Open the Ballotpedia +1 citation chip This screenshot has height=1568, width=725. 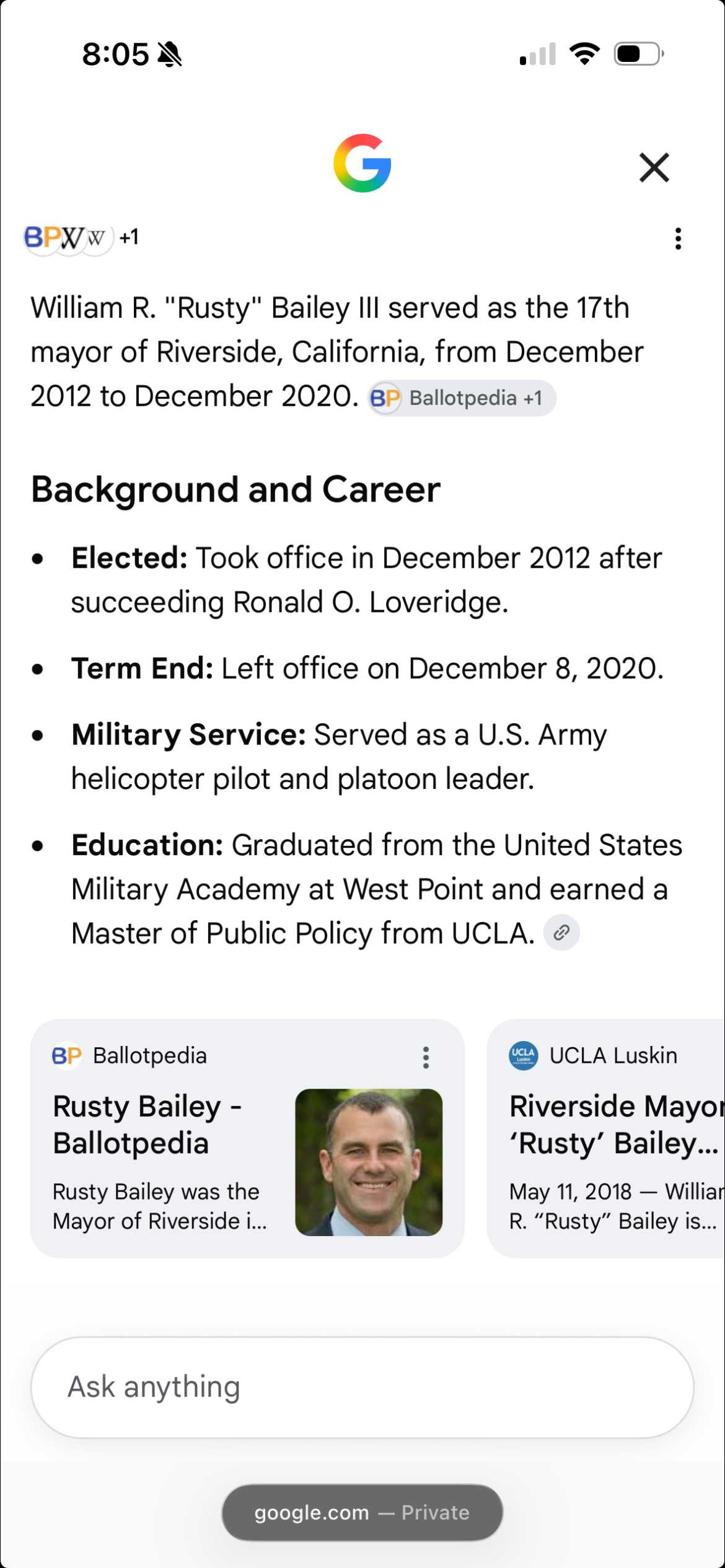click(462, 398)
